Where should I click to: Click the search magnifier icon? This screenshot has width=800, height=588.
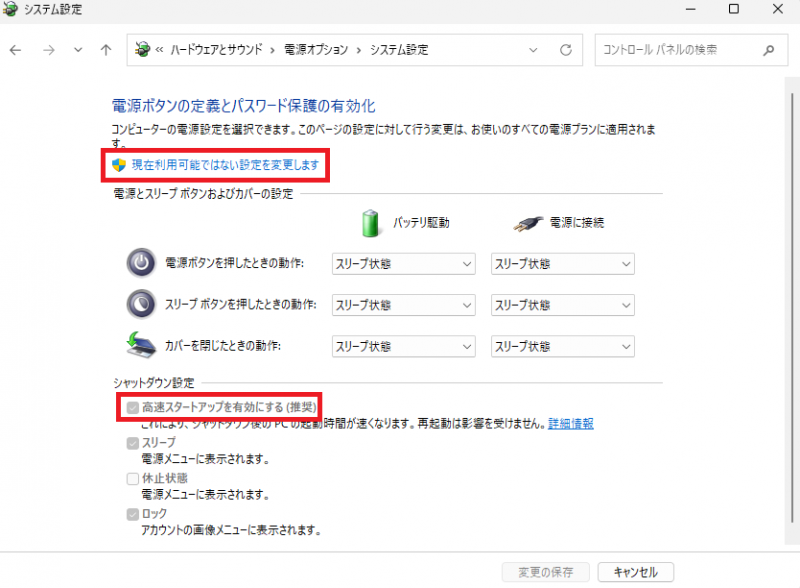(x=768, y=50)
